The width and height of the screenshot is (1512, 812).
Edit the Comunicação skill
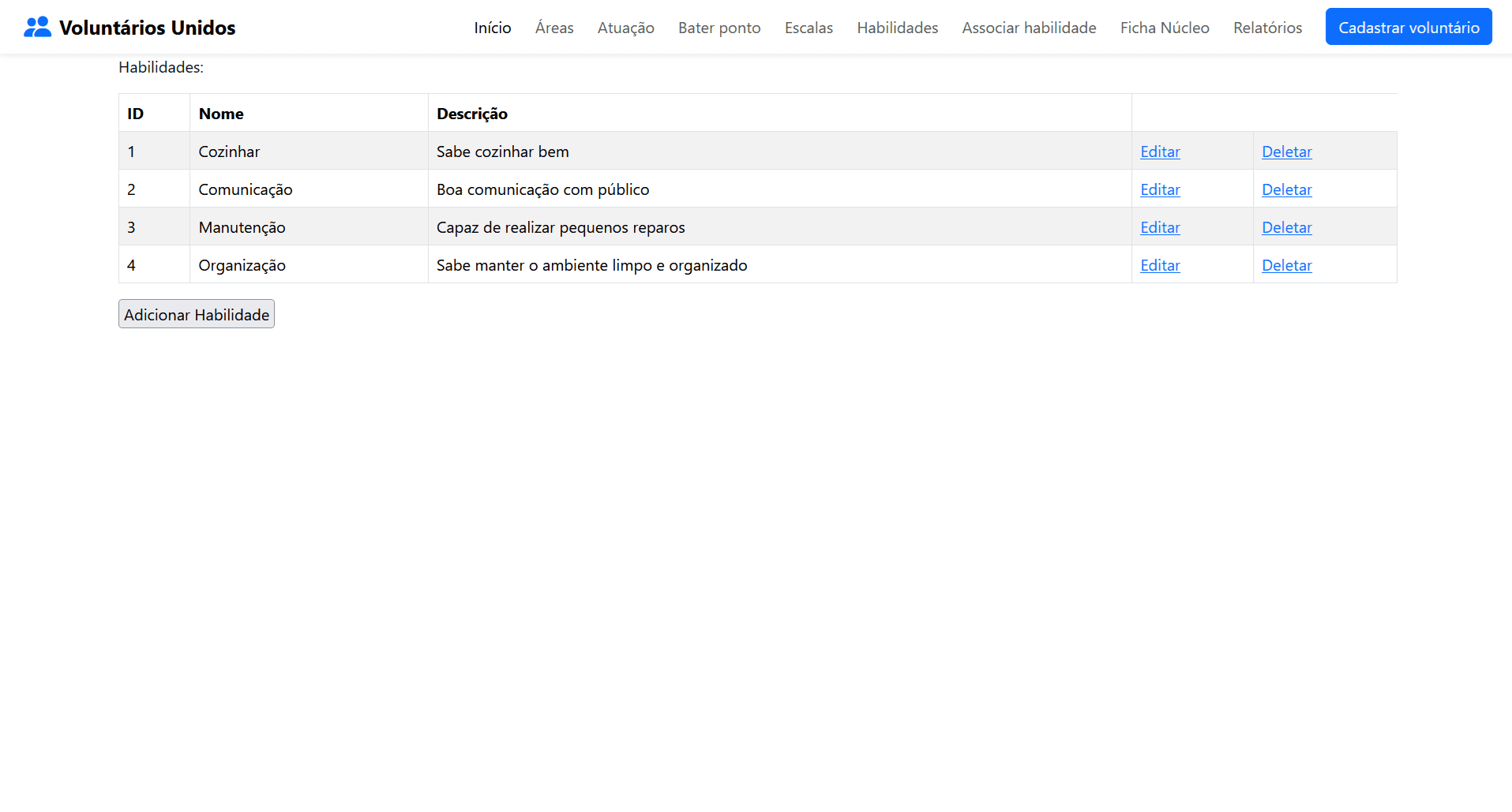(x=1159, y=189)
